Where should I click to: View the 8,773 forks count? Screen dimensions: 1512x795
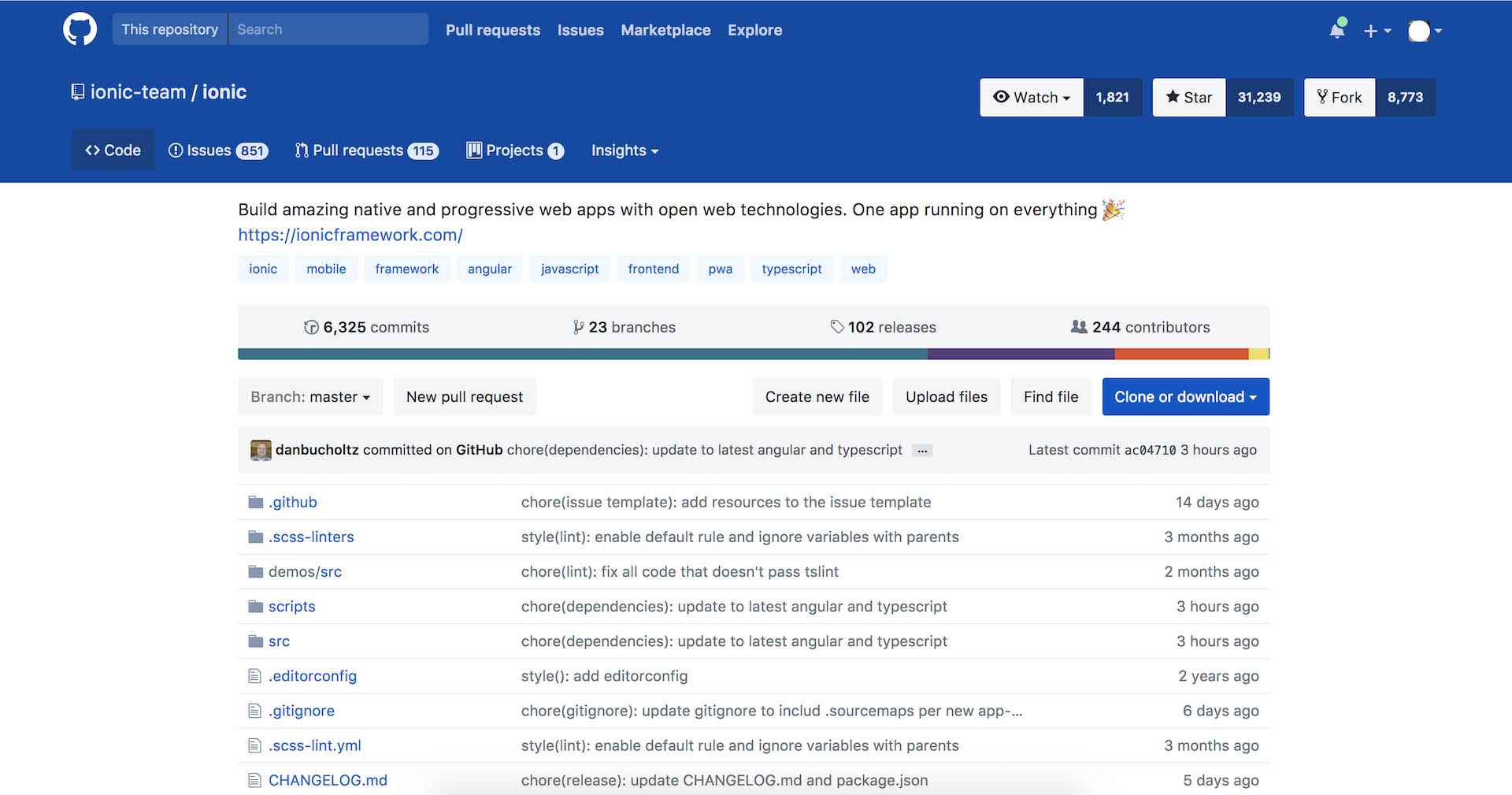click(1405, 97)
